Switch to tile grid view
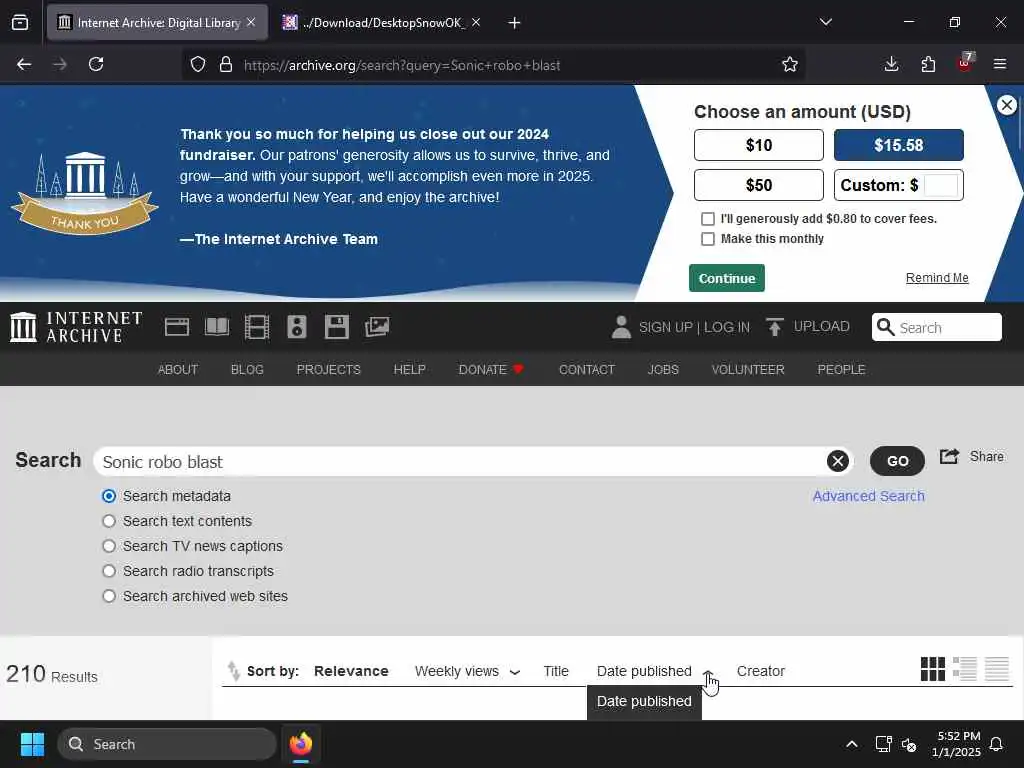 tap(933, 669)
